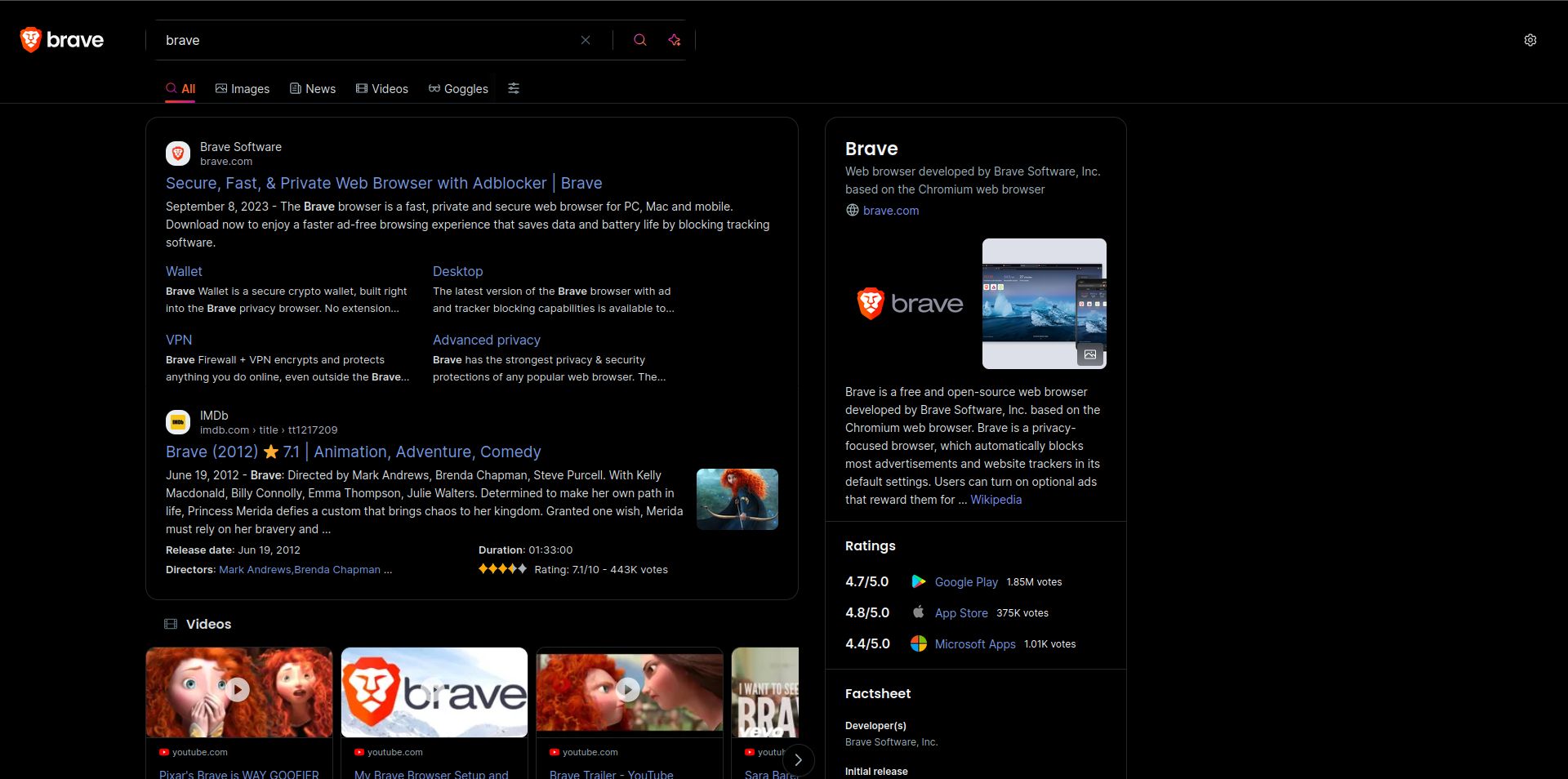Click the image gallery icon on screenshot
1568x779 pixels.
click(x=1090, y=354)
